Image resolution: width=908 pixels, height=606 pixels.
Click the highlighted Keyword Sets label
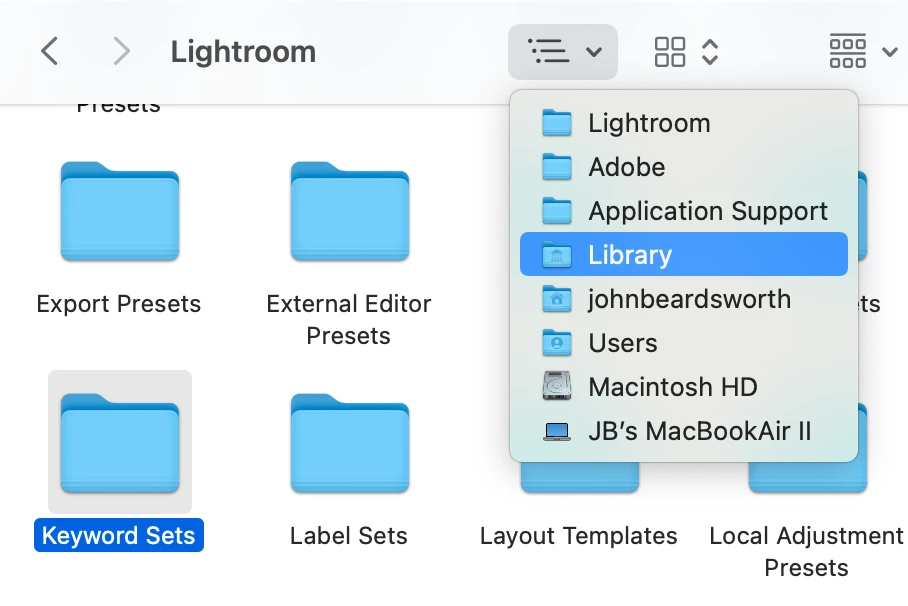coord(119,535)
